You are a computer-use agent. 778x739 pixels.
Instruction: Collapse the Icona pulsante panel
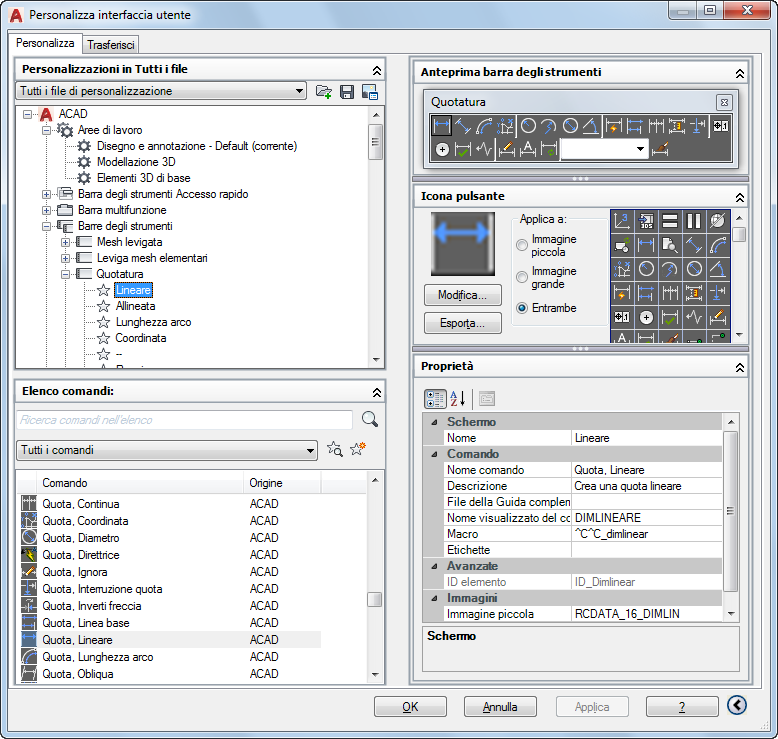pyautogui.click(x=739, y=198)
